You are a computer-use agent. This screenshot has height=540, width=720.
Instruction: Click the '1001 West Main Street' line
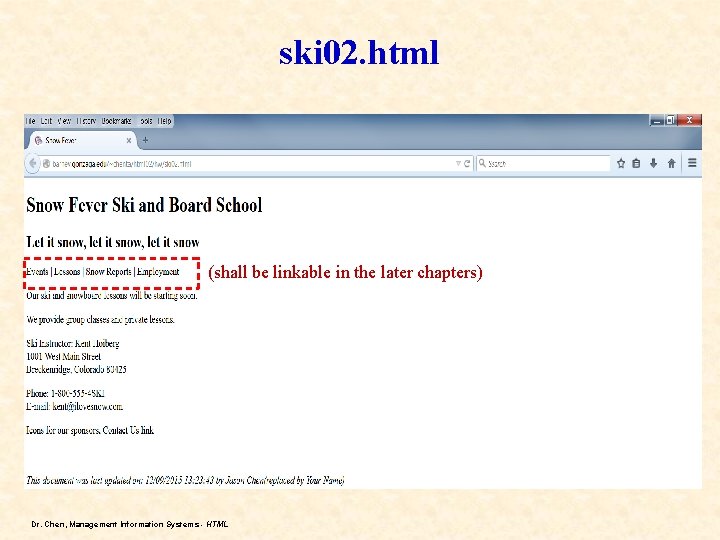pos(63,356)
